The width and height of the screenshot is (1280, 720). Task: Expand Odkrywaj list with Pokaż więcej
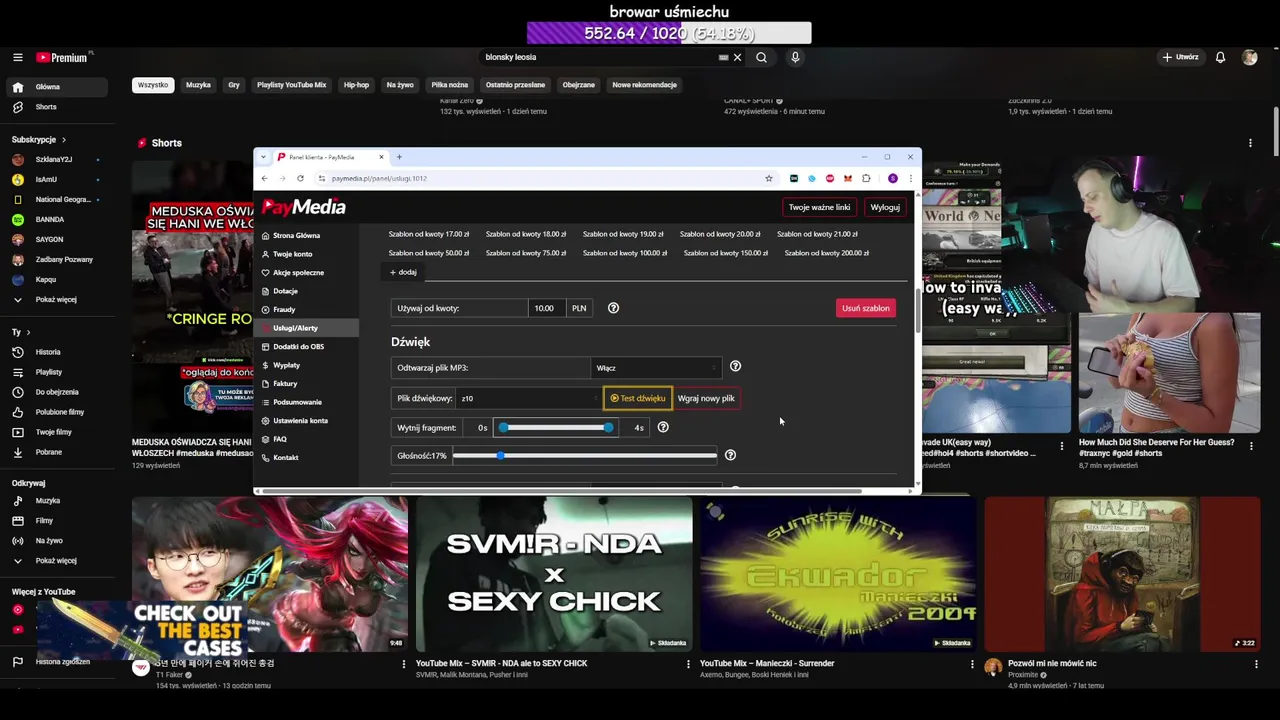click(56, 560)
